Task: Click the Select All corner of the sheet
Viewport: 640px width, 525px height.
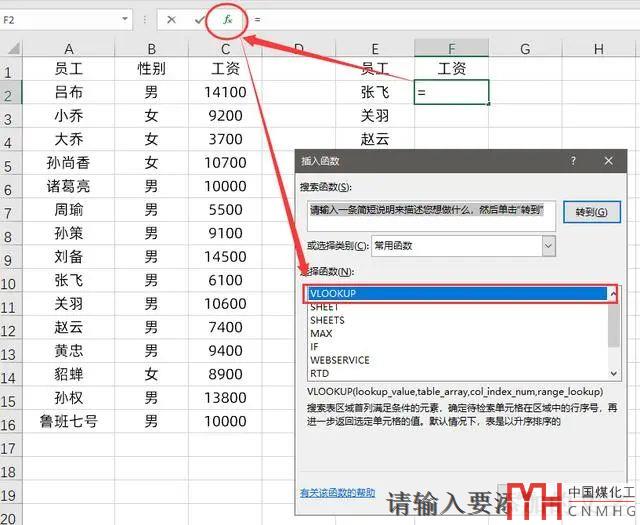Action: (x=12, y=48)
